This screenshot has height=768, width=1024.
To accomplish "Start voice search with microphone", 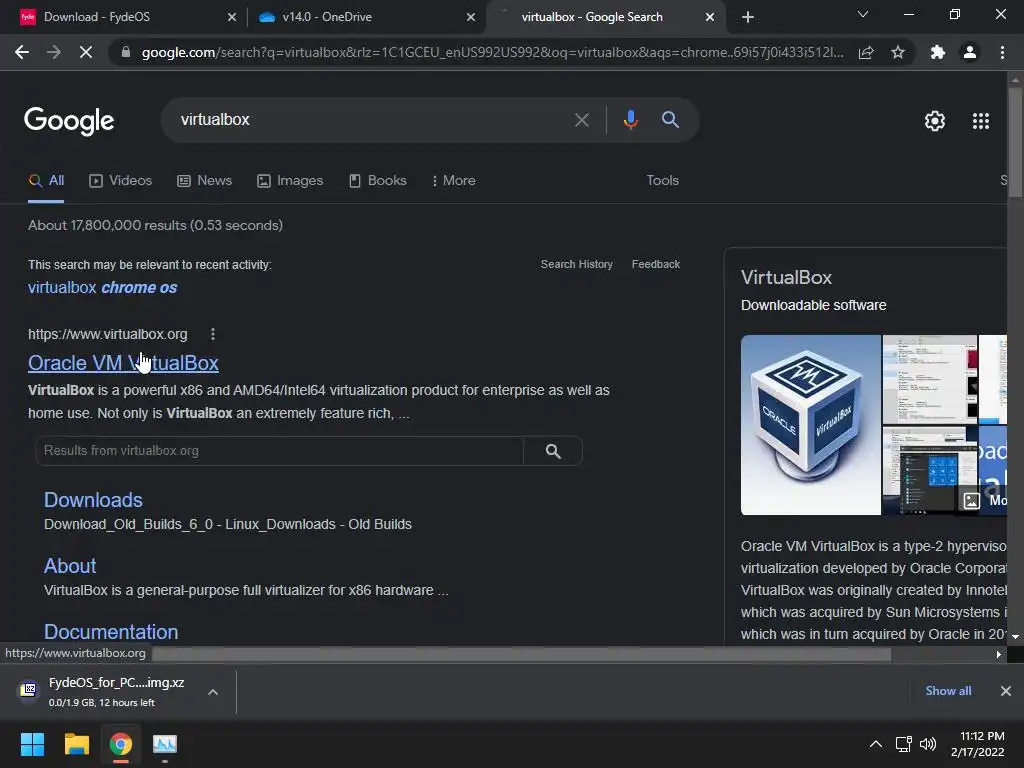I will [x=630, y=120].
